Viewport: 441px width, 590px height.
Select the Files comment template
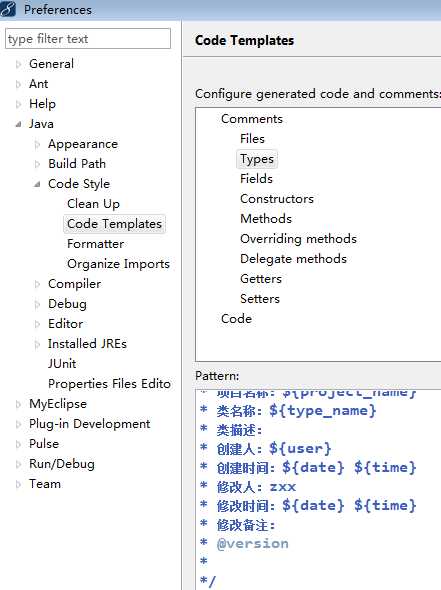click(x=252, y=138)
